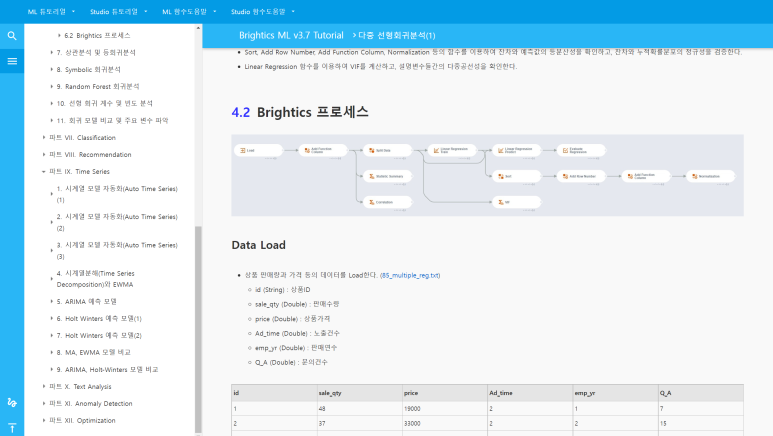Click the sidebar vertical scrollbar thumb

[x=198, y=329]
